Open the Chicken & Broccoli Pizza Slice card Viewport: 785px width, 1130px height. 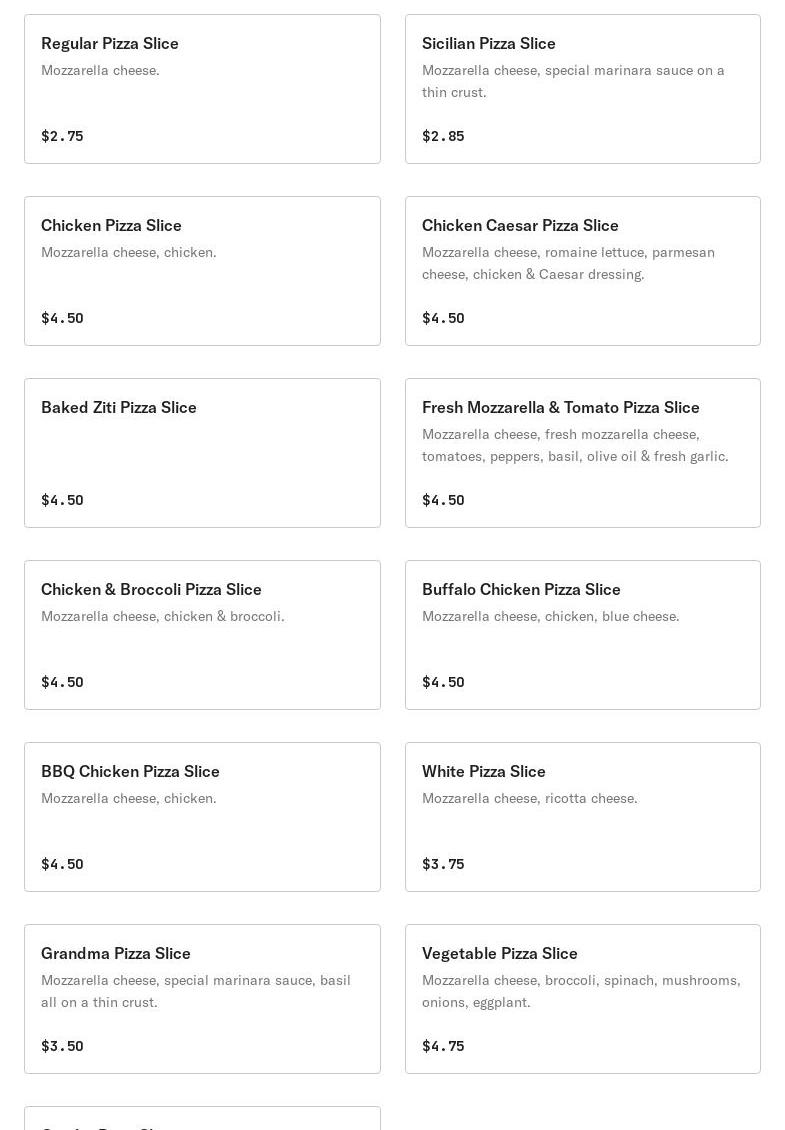pyautogui.click(x=202, y=635)
